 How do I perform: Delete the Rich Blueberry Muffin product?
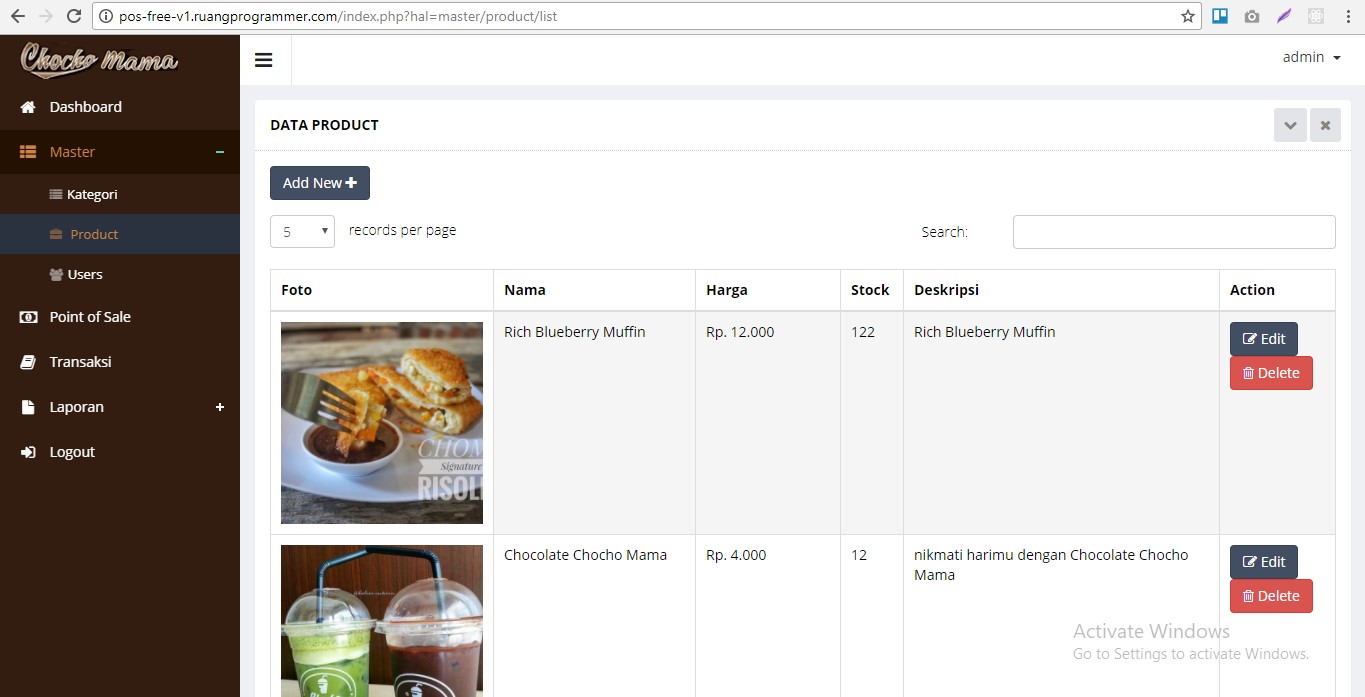1271,373
